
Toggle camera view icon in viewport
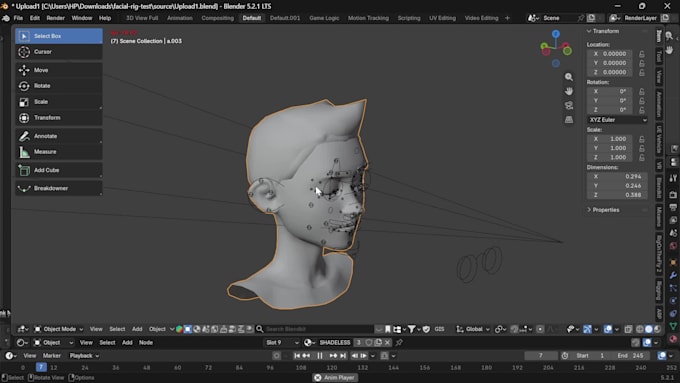click(569, 105)
